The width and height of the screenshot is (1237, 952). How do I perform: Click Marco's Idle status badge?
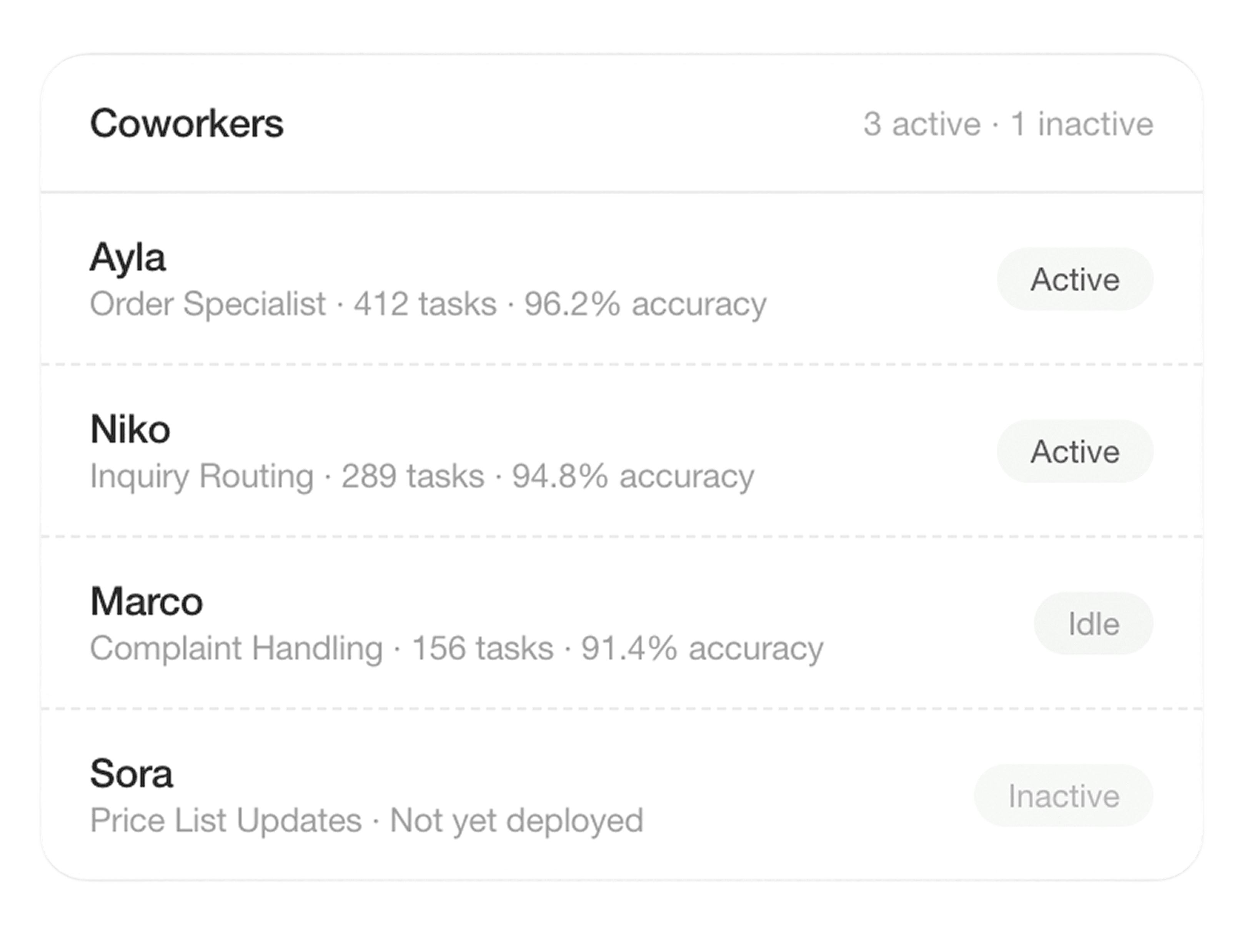click(1094, 624)
